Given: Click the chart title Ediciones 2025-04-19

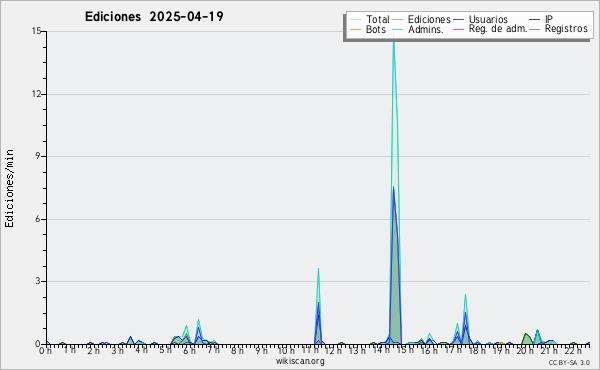Looking at the screenshot, I should 154,17.
